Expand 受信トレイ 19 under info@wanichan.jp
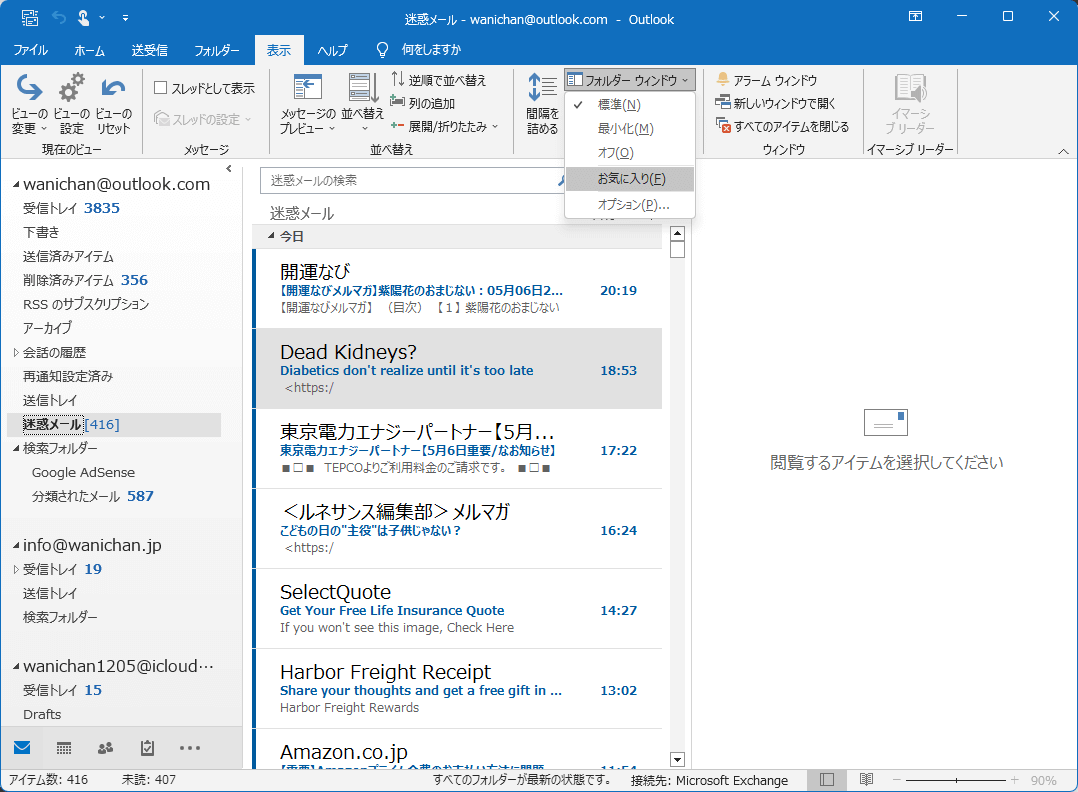The height and width of the screenshot is (792, 1078). [x=16, y=569]
